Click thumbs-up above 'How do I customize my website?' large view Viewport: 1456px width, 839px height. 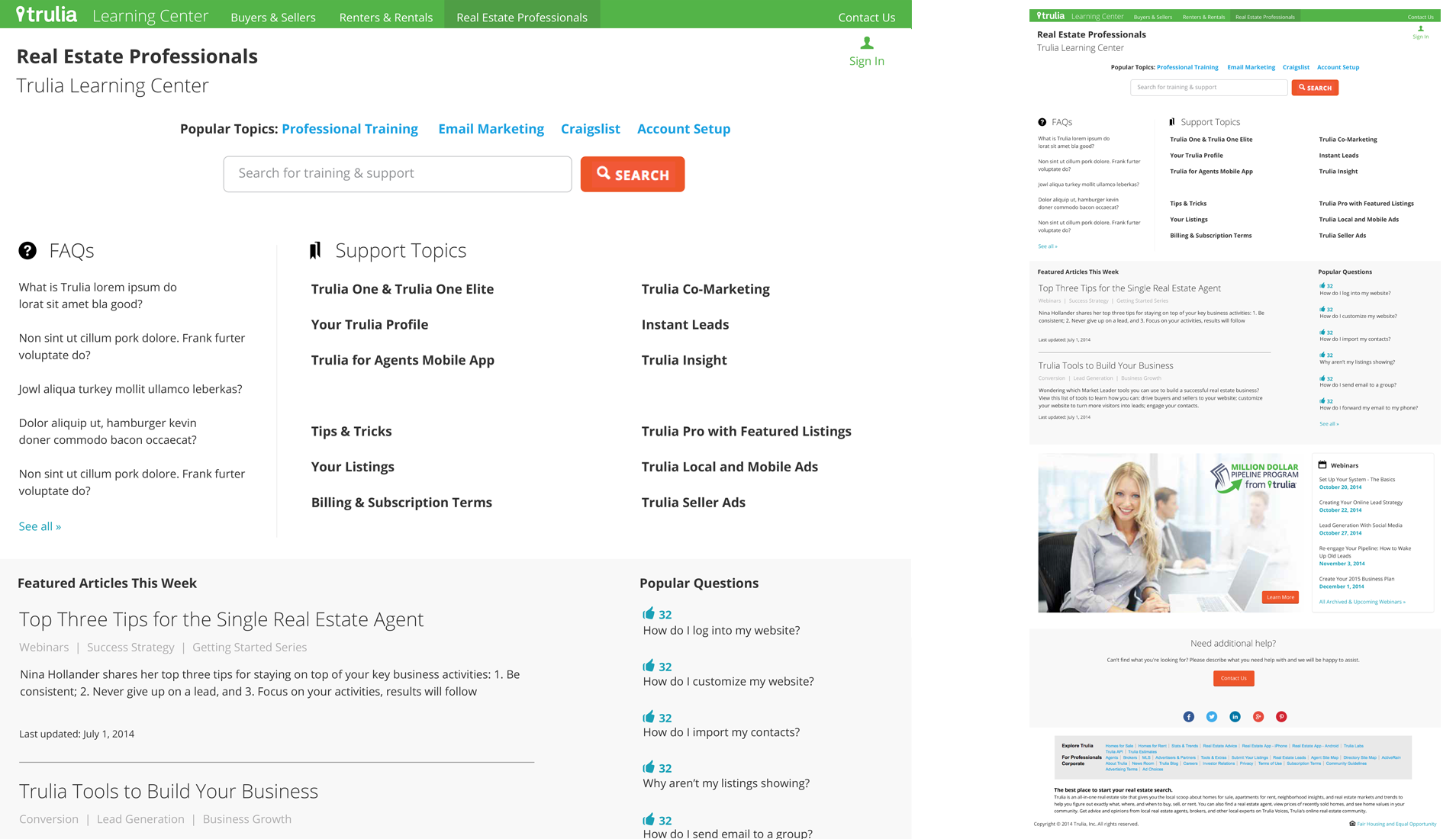tap(649, 665)
